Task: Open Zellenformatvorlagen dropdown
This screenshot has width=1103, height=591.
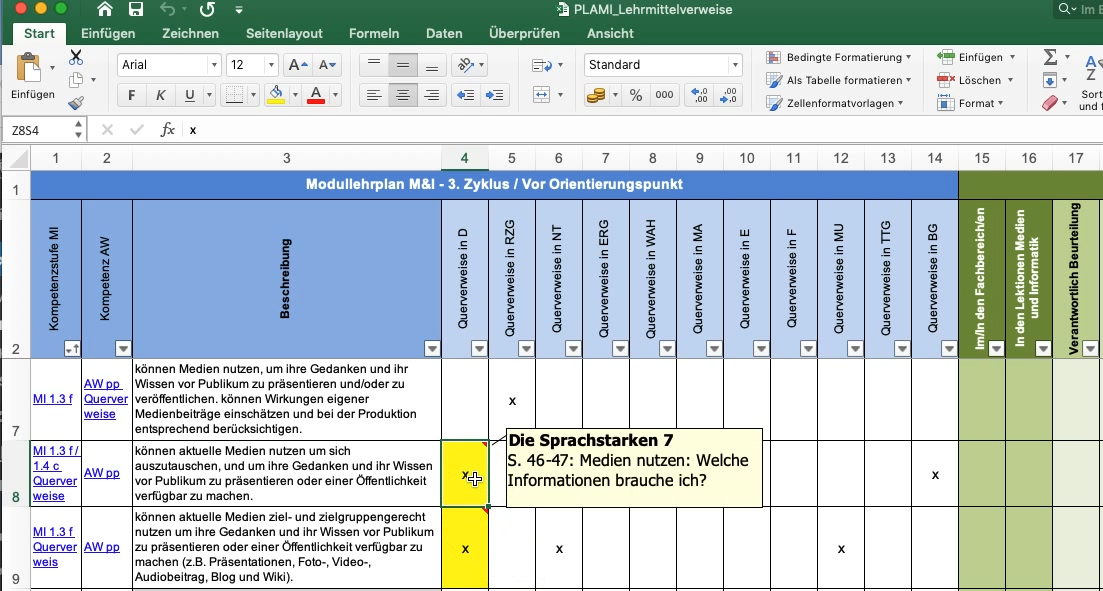Action: pos(834,103)
